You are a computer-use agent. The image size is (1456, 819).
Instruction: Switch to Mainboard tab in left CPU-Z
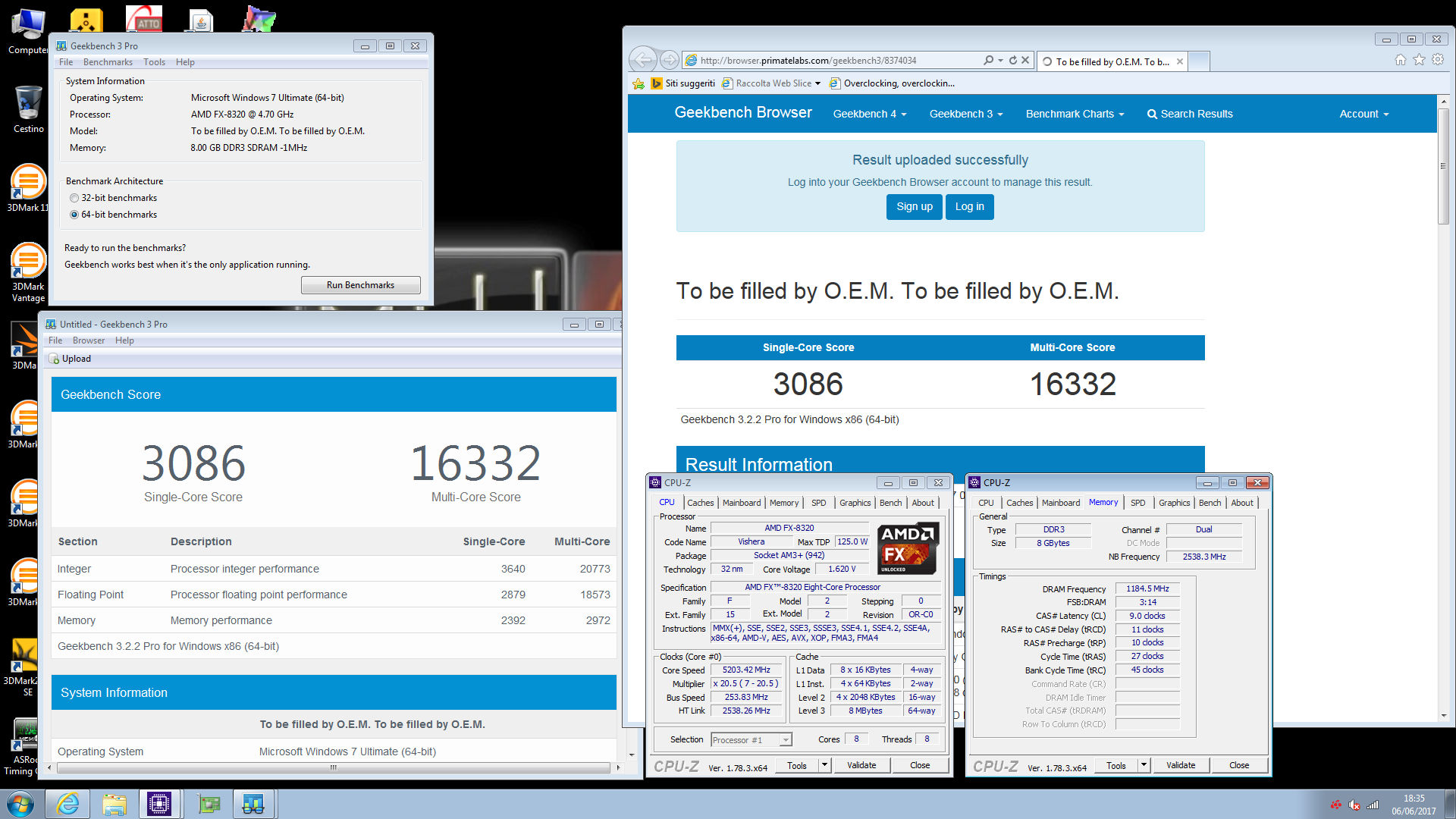pos(742,503)
